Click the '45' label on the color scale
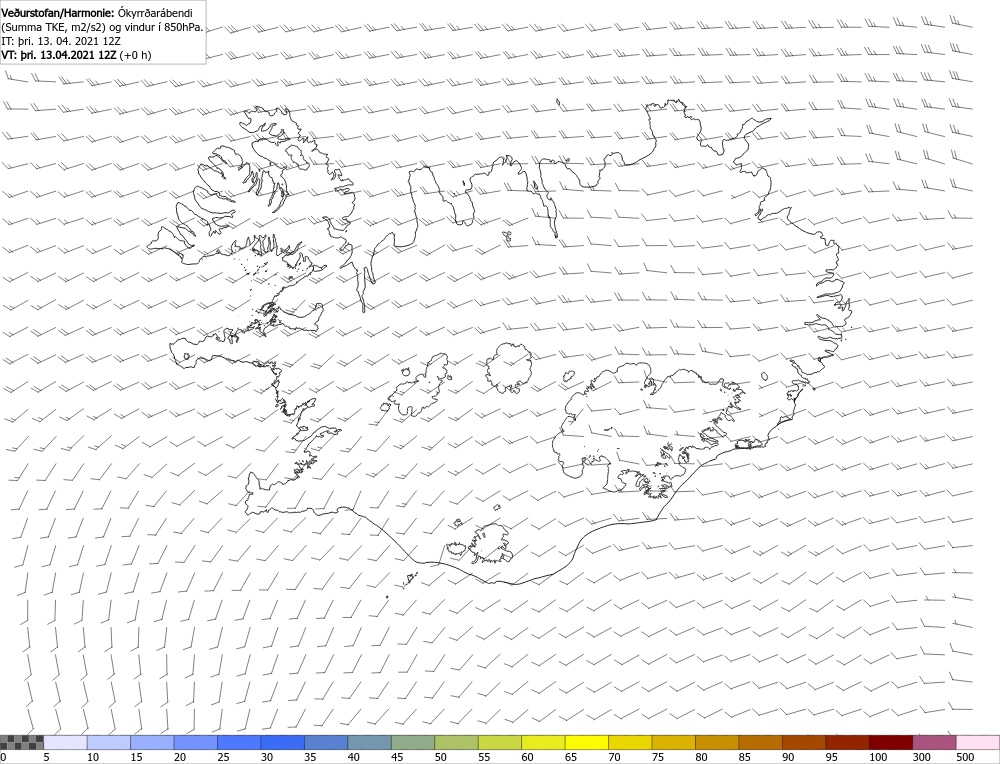 pyautogui.click(x=397, y=757)
